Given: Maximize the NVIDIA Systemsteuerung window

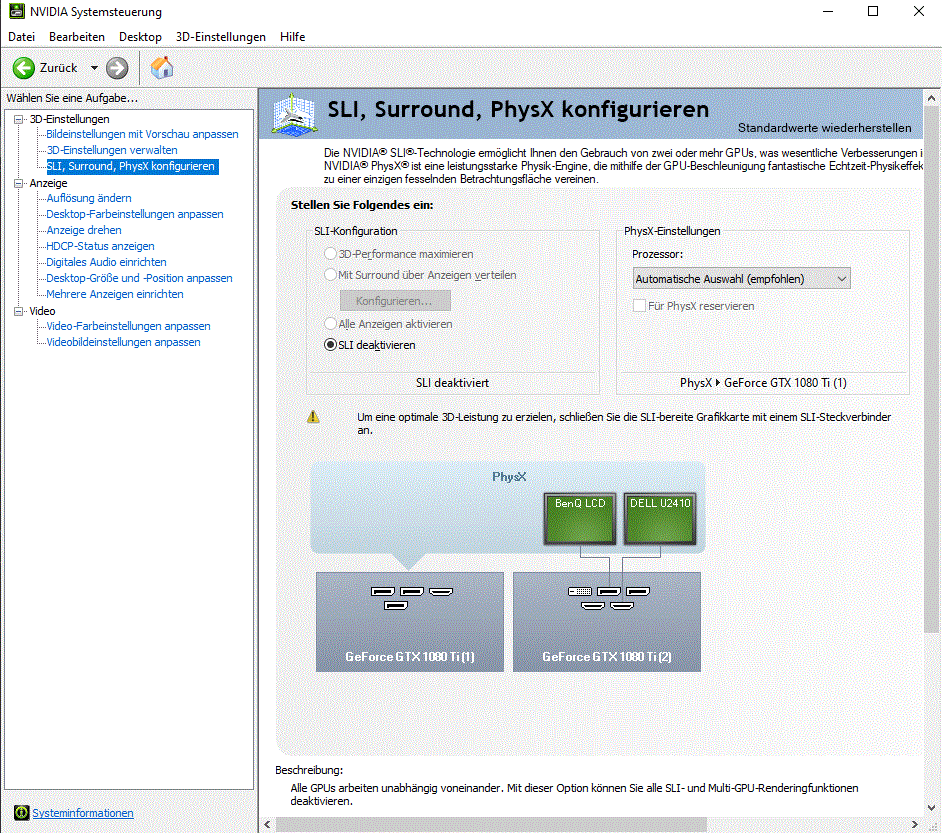Looking at the screenshot, I should (x=873, y=11).
